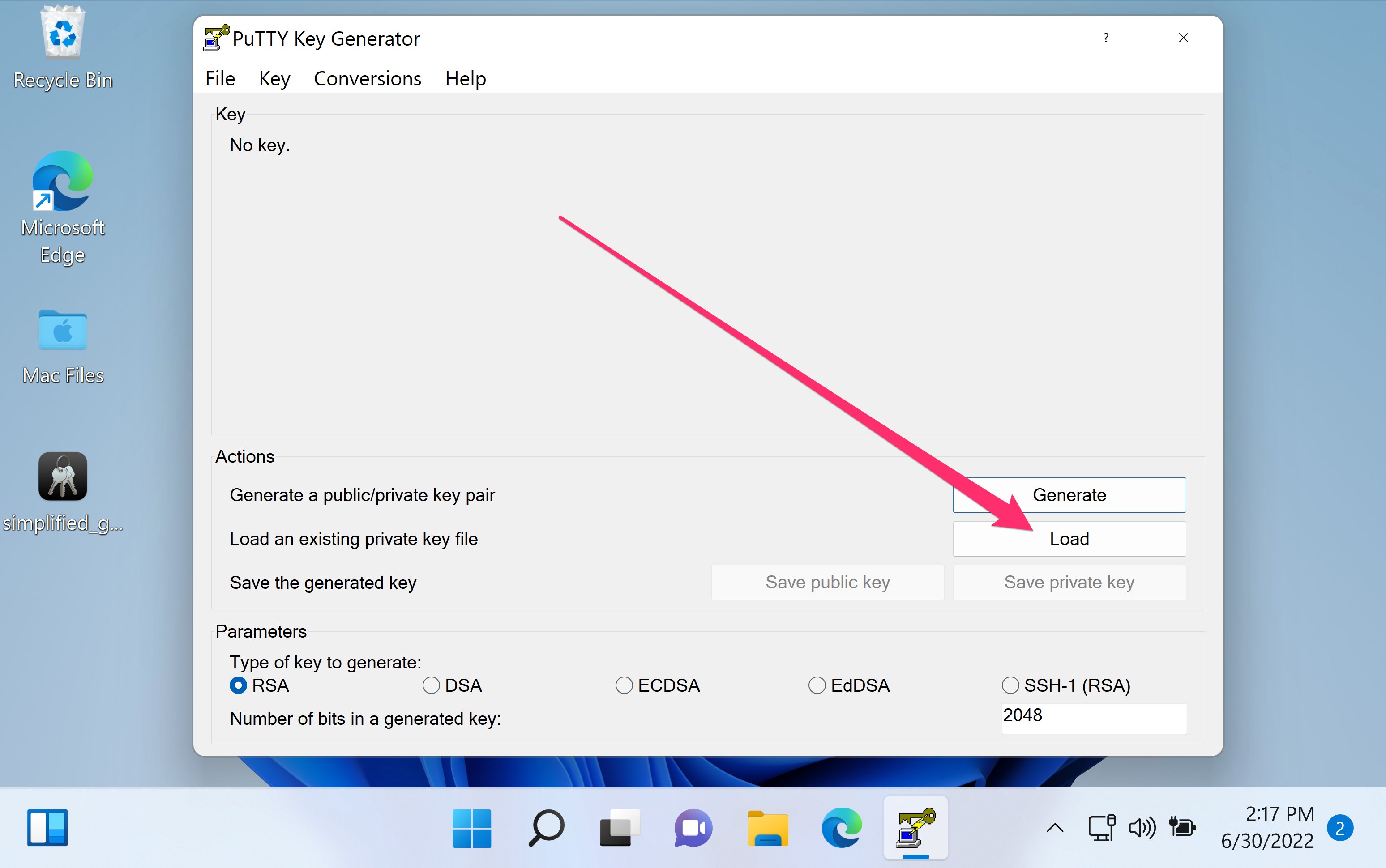The image size is (1386, 868).
Task: Show hidden system tray icons
Action: point(1055,828)
